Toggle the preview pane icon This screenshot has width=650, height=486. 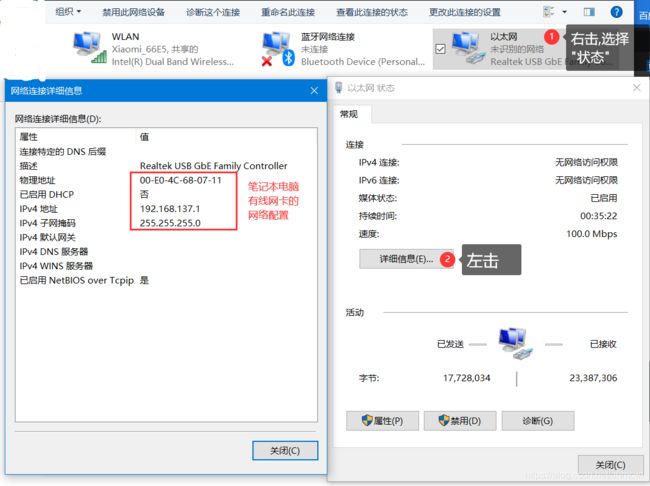pos(589,12)
